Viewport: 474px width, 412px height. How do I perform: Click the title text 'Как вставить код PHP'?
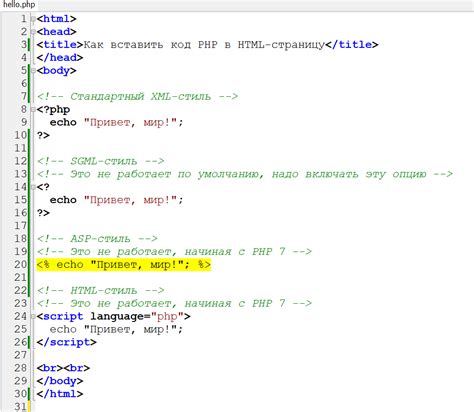point(151,45)
